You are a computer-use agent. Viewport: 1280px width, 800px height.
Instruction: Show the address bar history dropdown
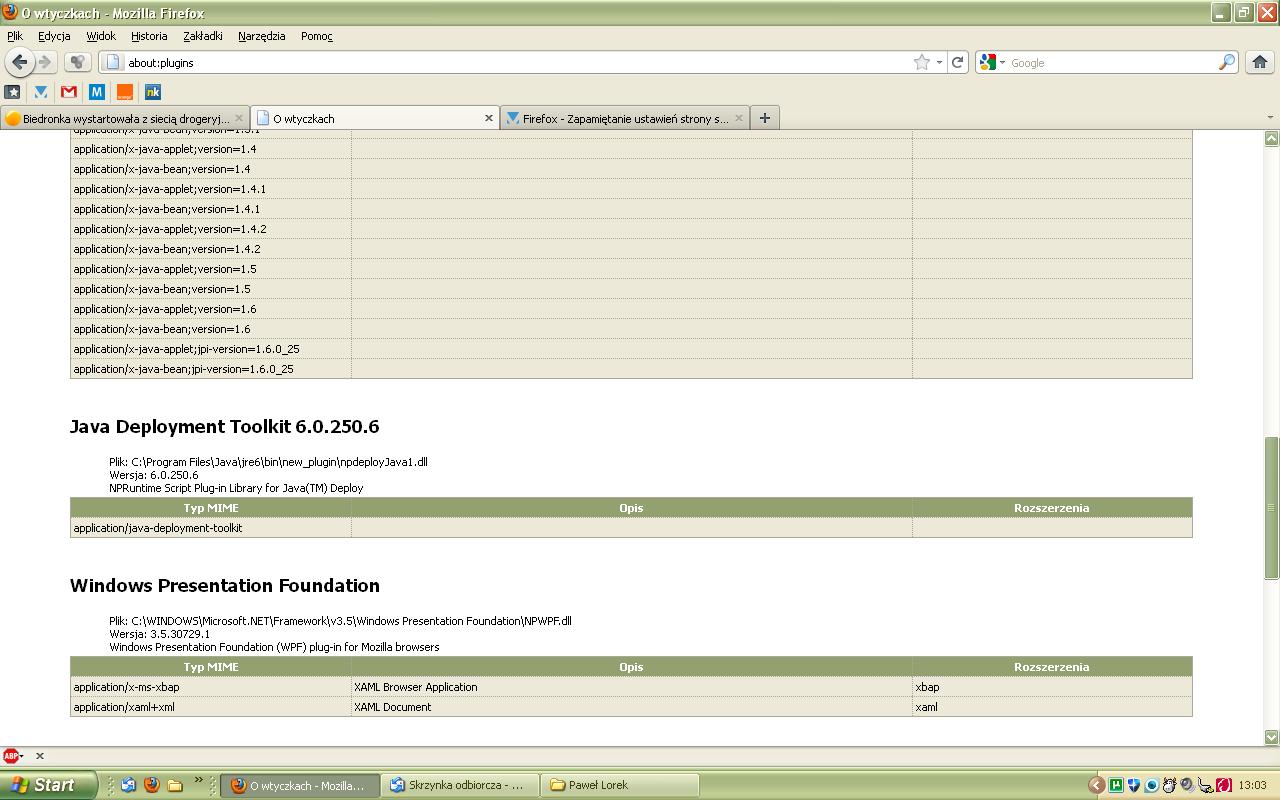coord(939,62)
